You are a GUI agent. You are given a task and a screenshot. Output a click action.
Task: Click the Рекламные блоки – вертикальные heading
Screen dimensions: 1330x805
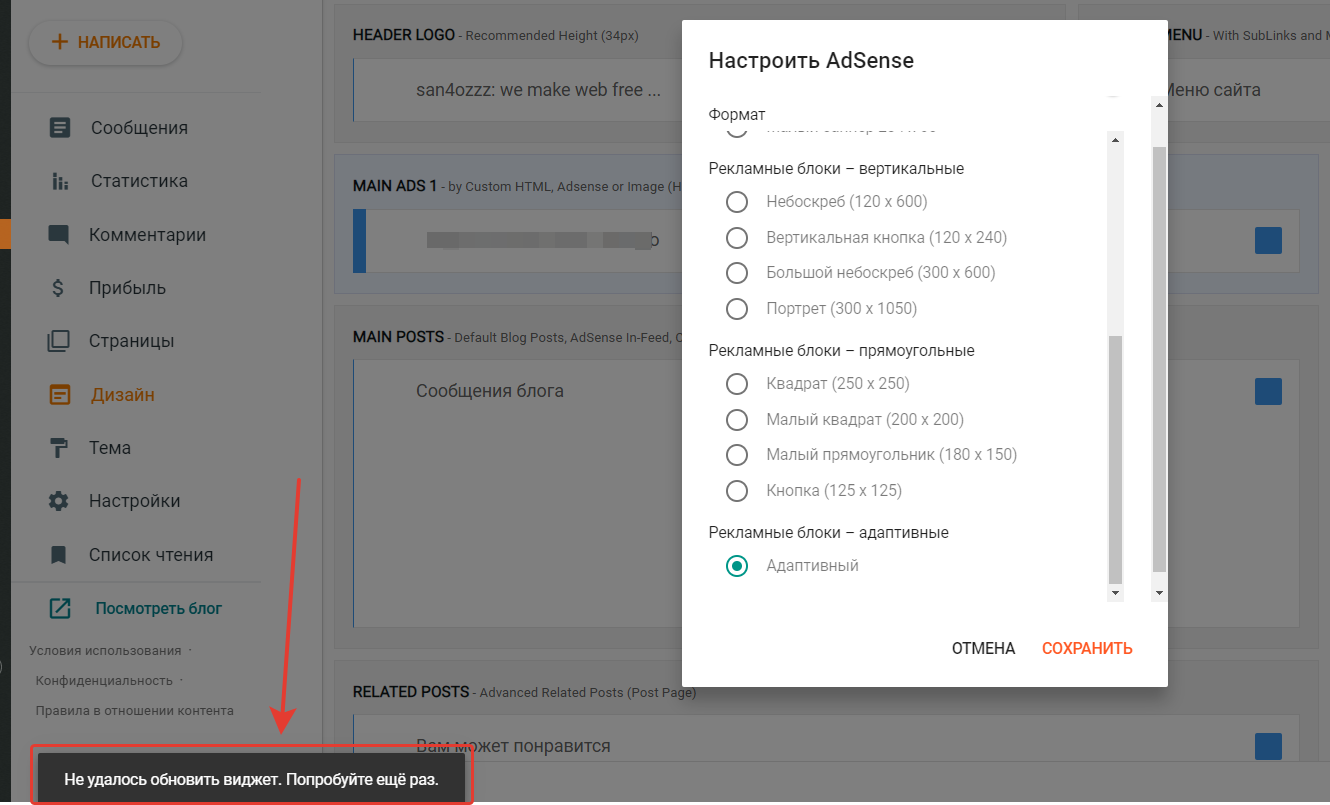coord(836,168)
